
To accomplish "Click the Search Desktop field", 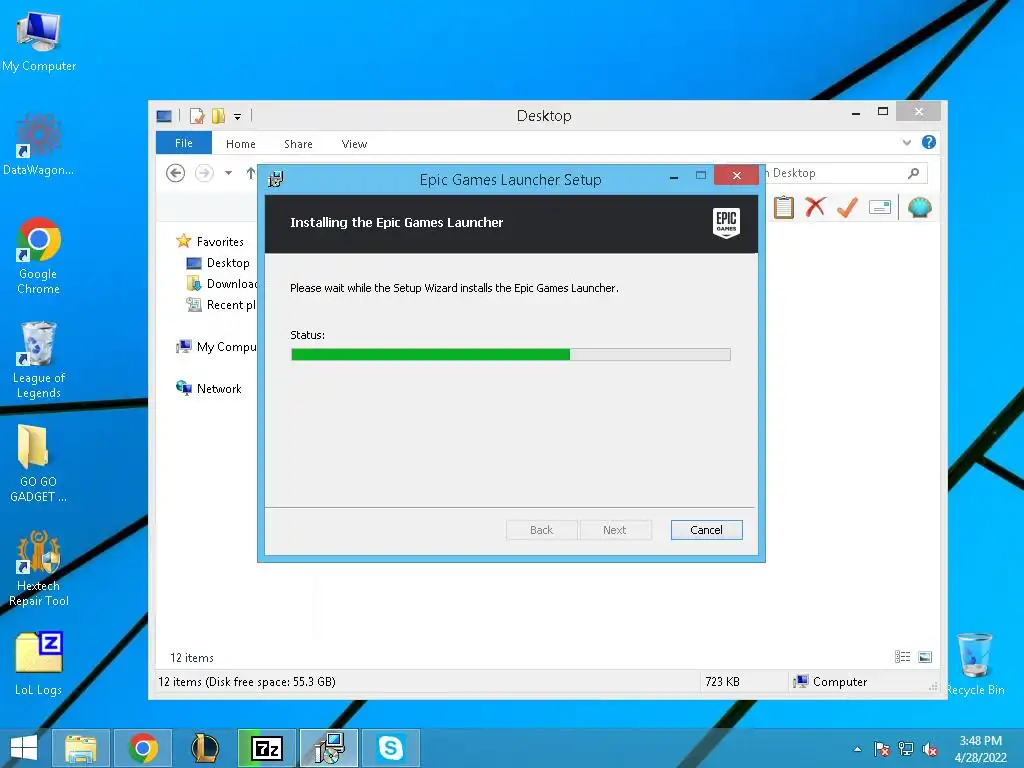I will 846,173.
